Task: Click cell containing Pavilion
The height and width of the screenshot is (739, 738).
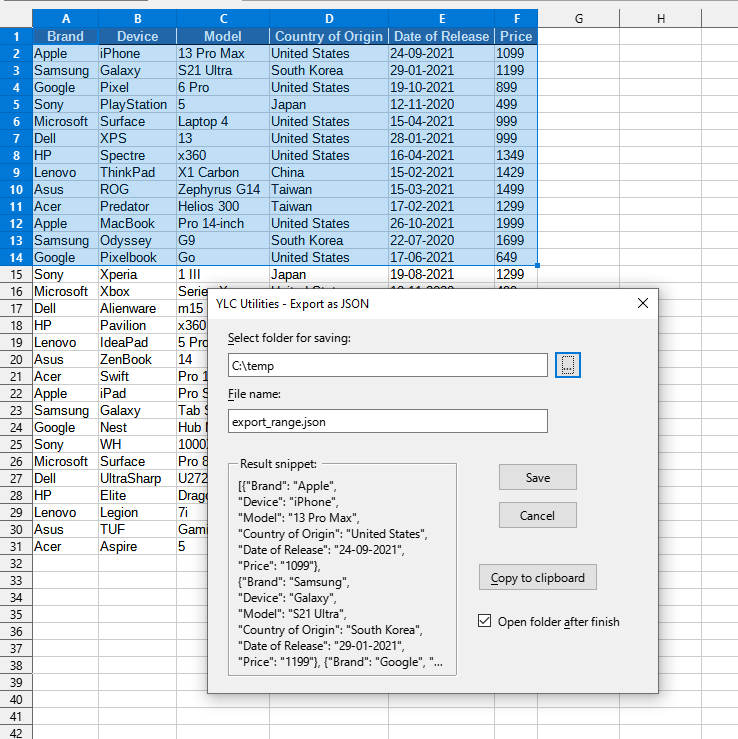Action: 137,325
